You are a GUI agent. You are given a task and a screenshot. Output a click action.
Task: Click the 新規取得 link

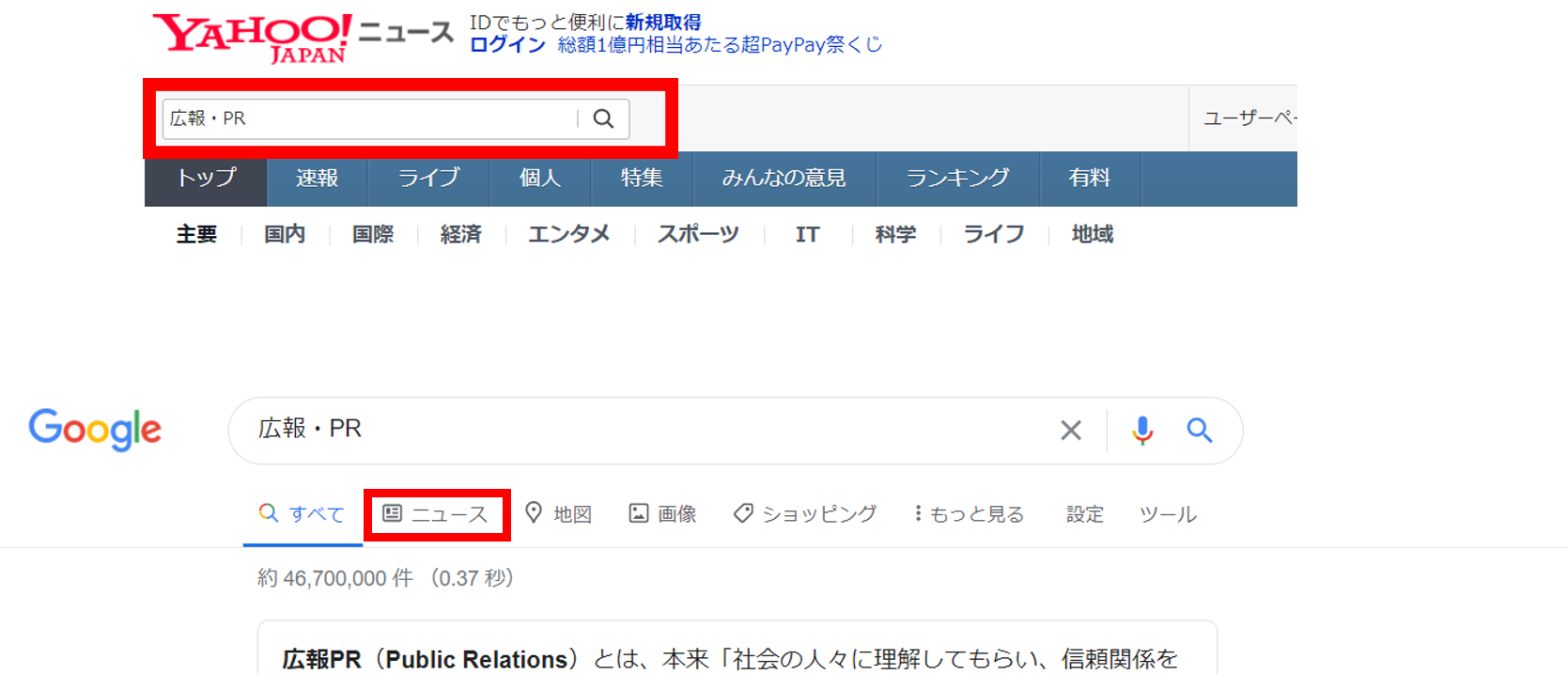[663, 23]
